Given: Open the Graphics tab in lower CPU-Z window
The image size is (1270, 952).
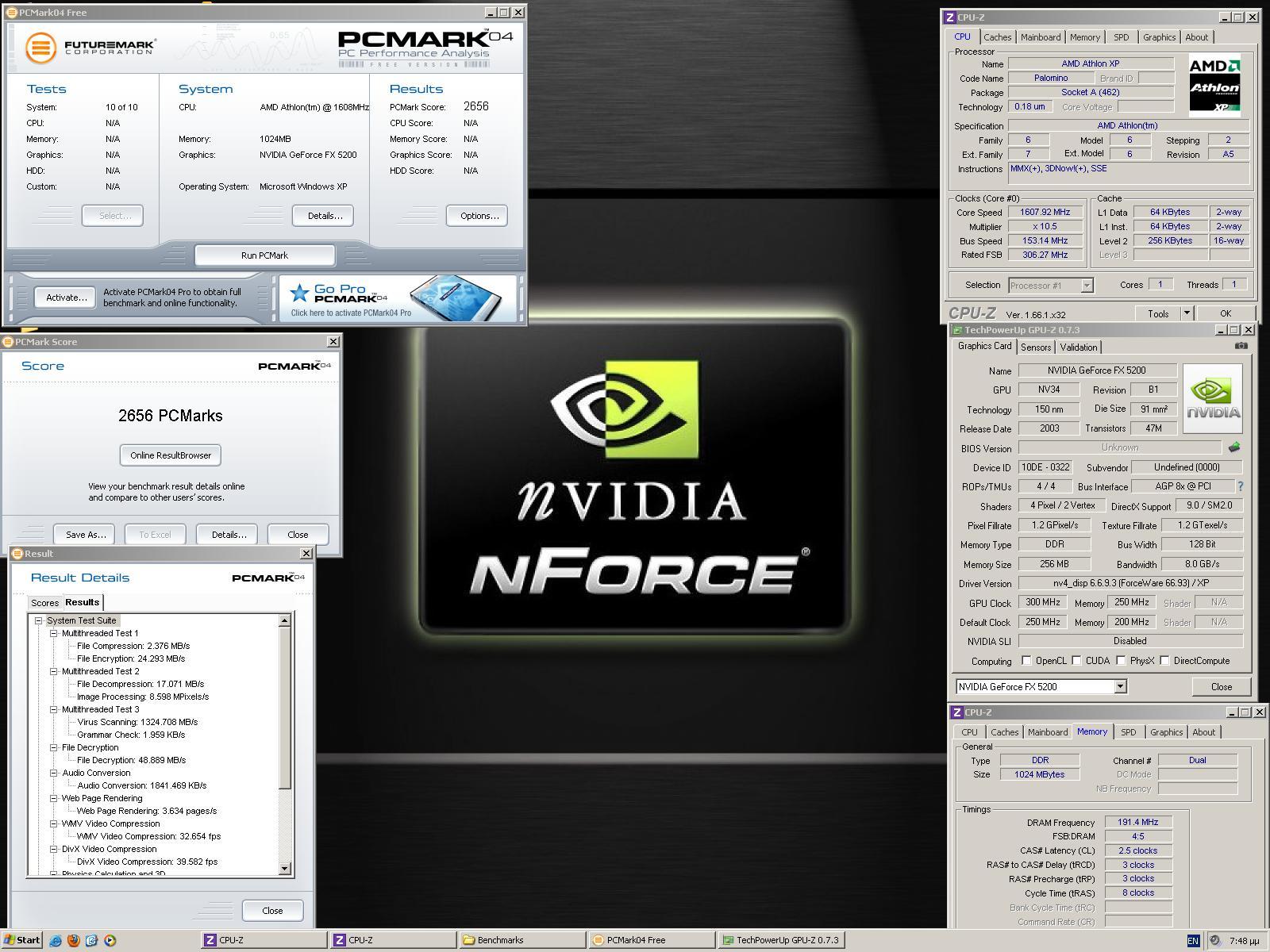Looking at the screenshot, I should pyautogui.click(x=1166, y=732).
